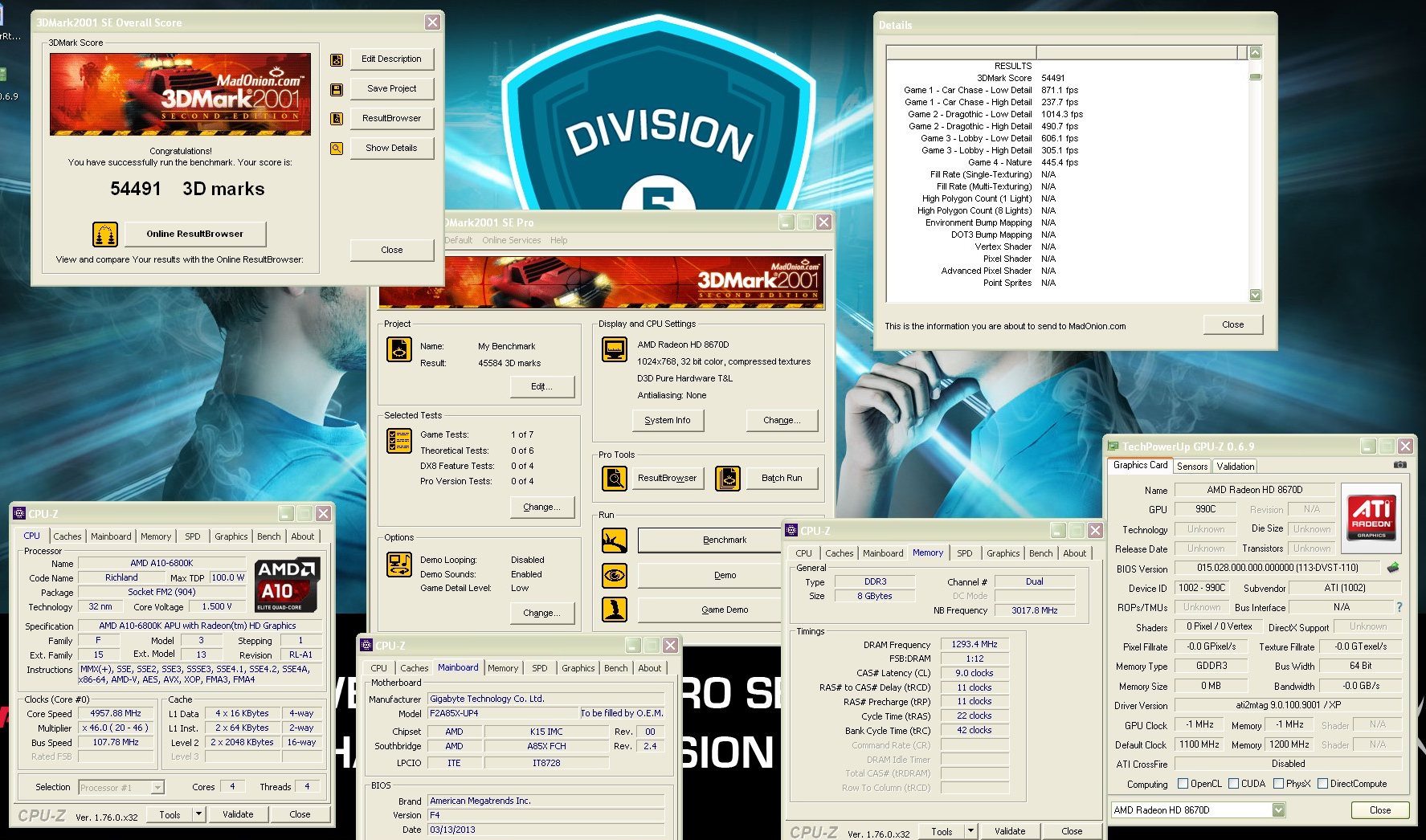Click the CPU-Z Mainboard window title icon

[366, 646]
